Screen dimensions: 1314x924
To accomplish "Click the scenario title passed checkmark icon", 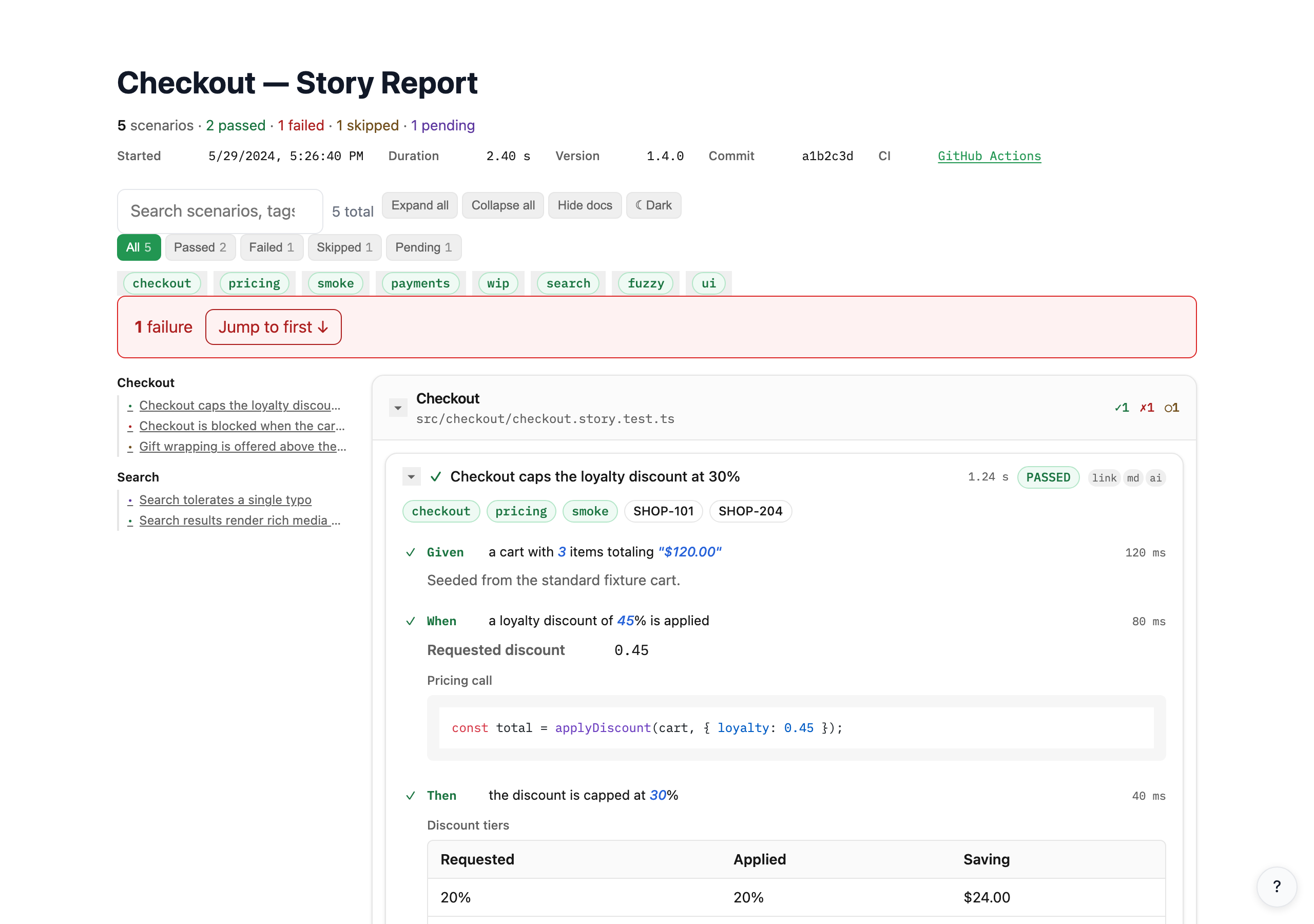I will tap(436, 477).
